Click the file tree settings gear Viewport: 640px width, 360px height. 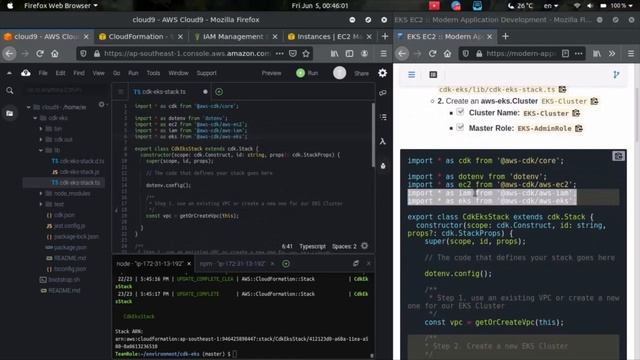click(102, 104)
